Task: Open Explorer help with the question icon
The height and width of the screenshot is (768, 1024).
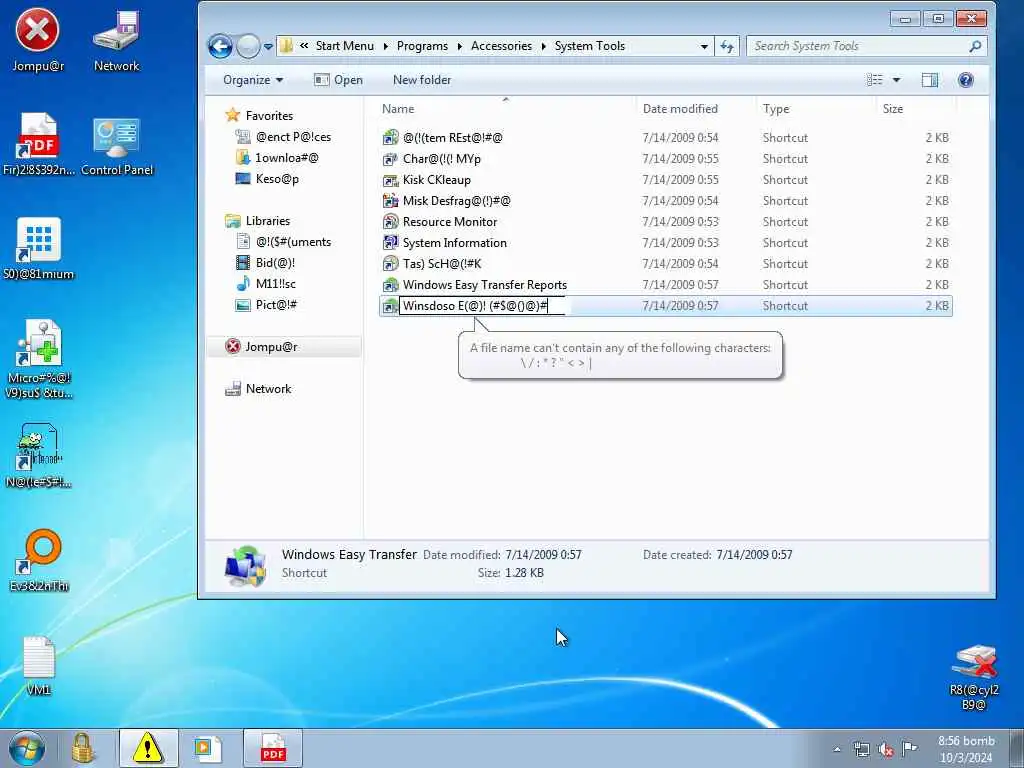Action: [966, 80]
